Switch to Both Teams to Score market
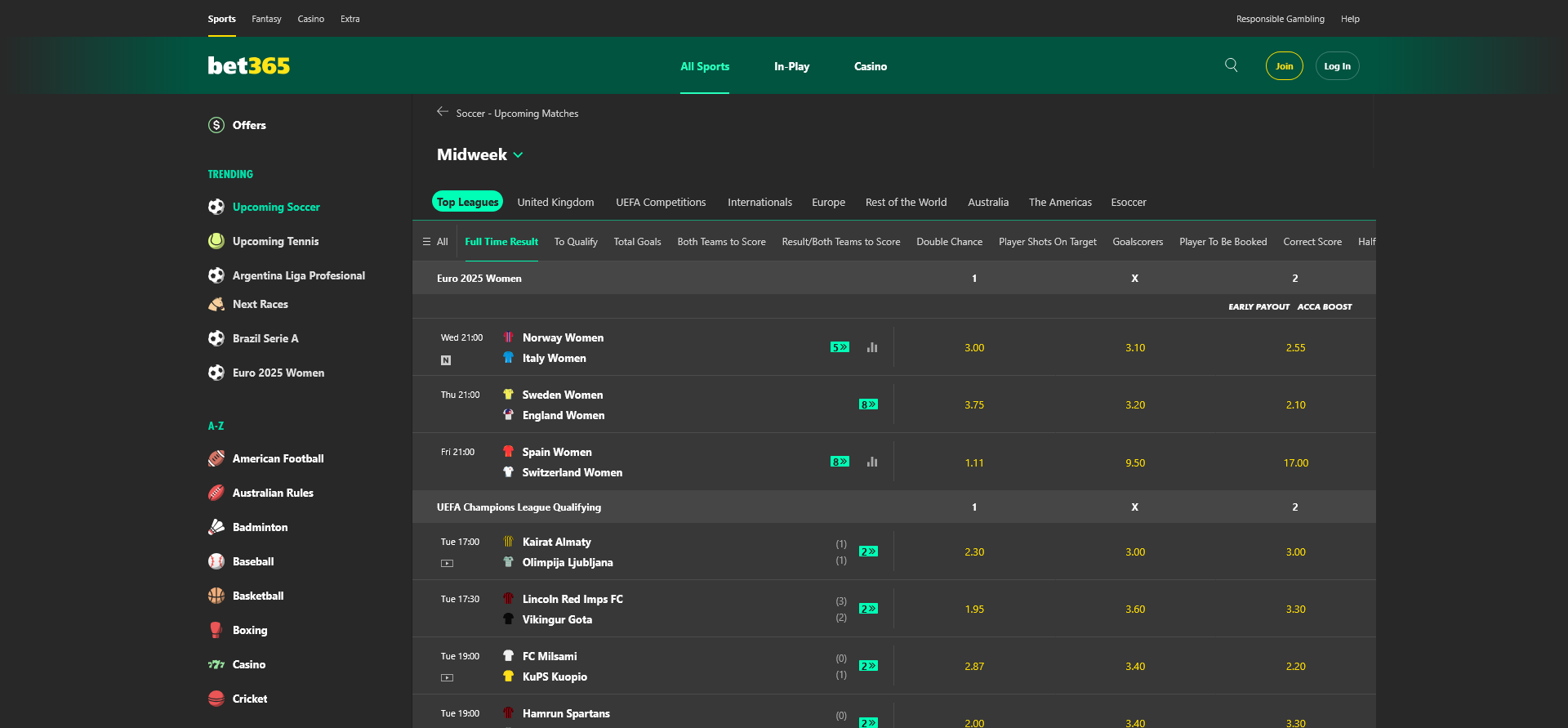The image size is (1568, 728). coord(721,242)
